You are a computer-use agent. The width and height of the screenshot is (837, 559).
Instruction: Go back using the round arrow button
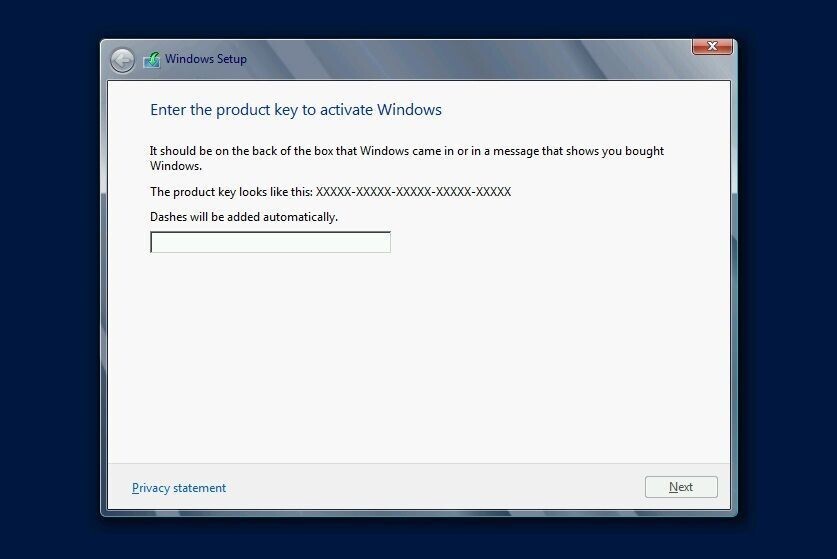click(x=122, y=60)
